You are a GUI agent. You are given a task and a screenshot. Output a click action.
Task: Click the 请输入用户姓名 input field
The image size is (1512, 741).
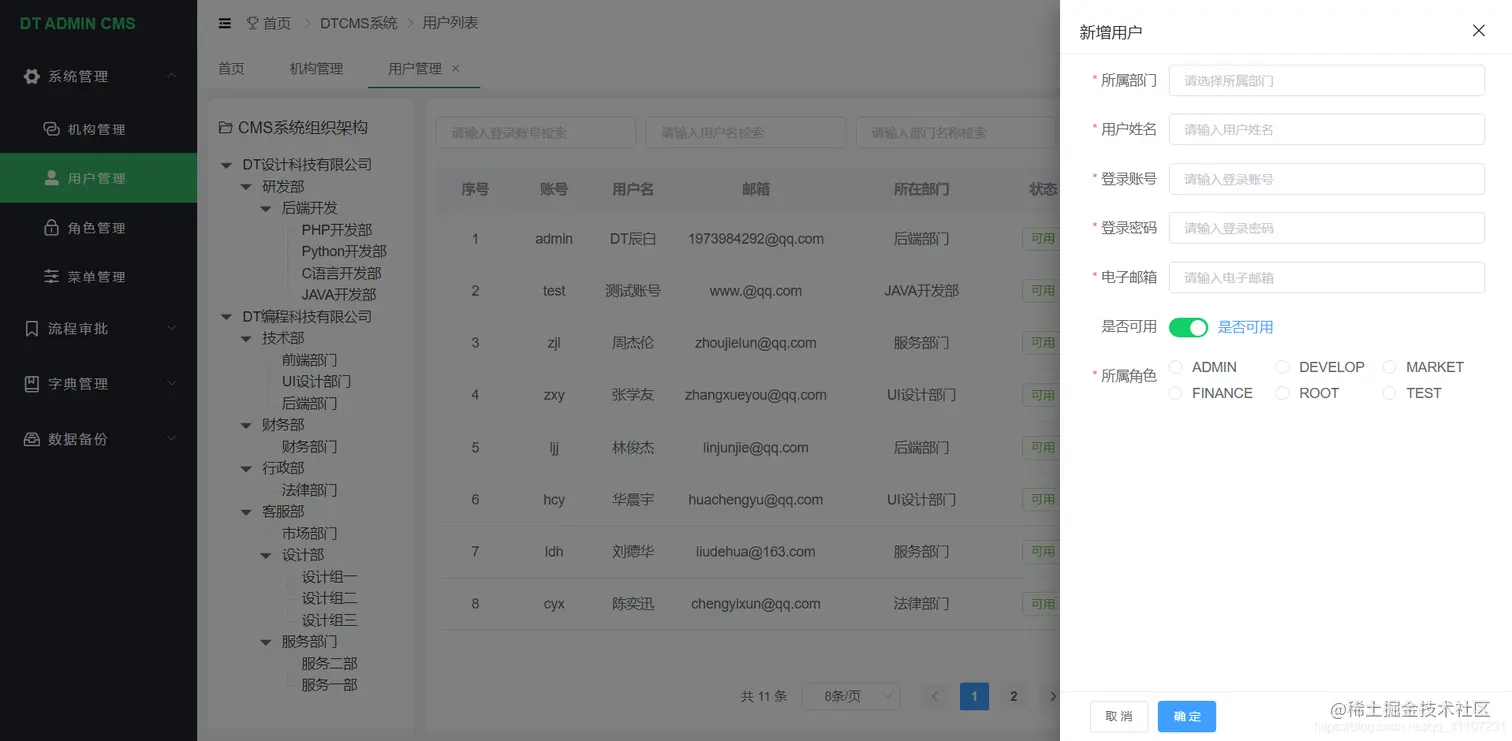click(1326, 129)
